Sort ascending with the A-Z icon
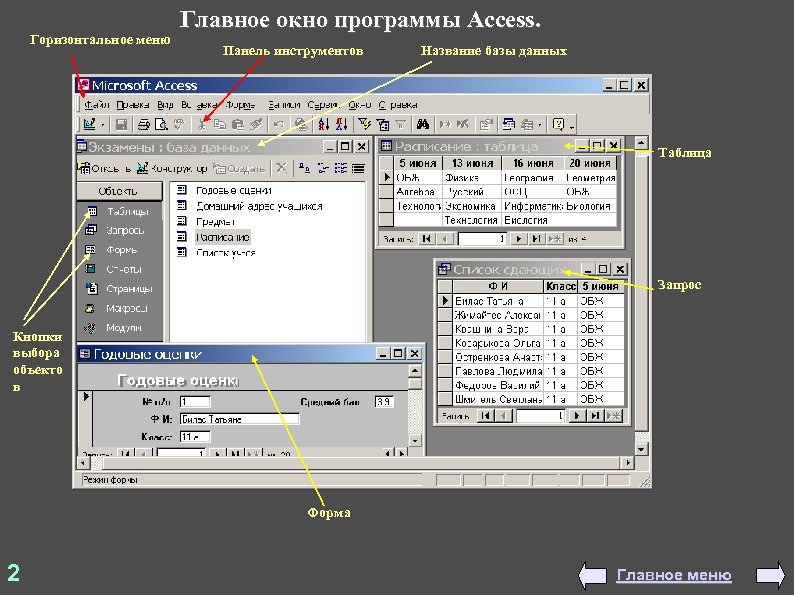 pos(324,124)
